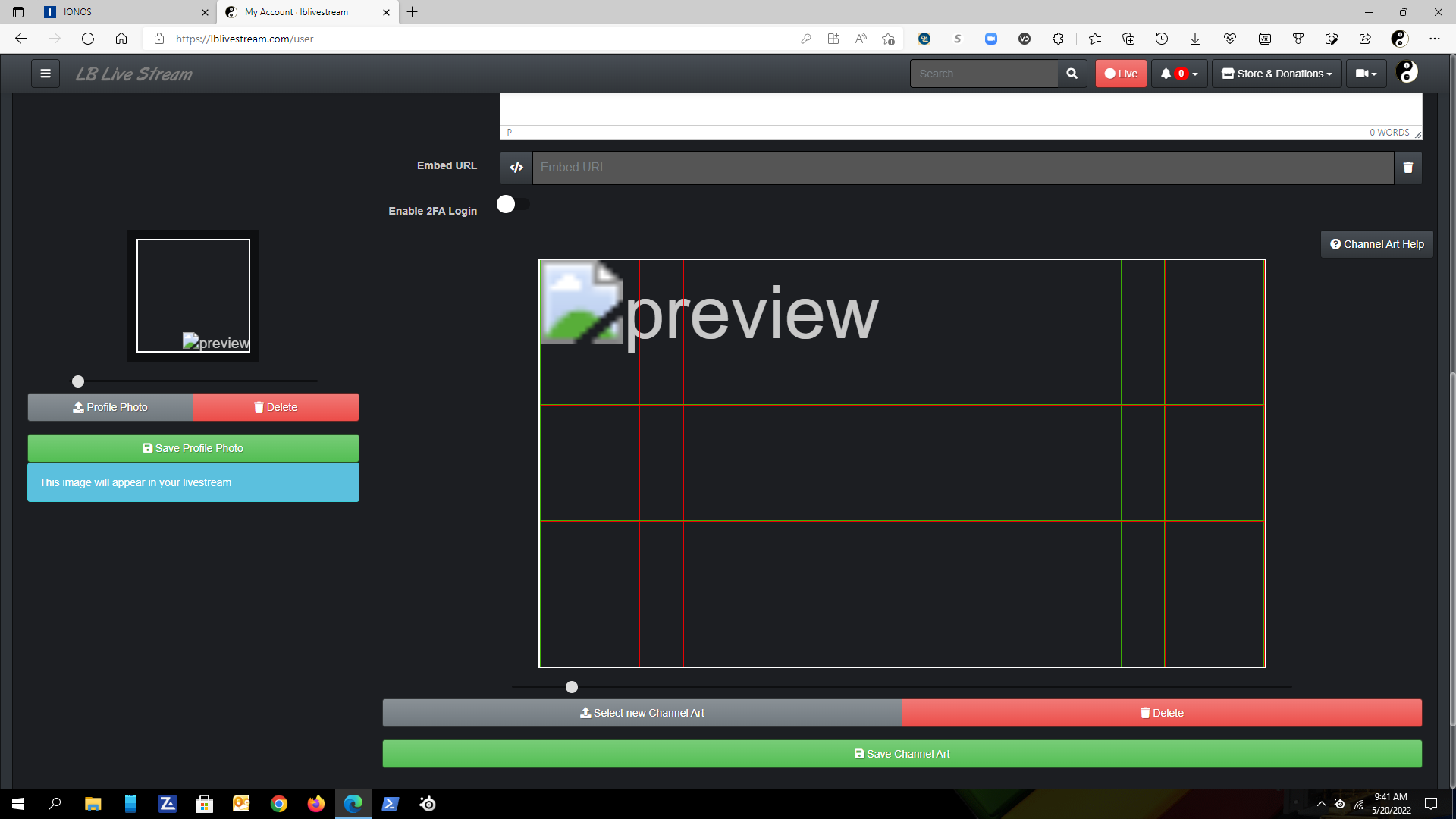
Task: Select My Account lblivestream tab
Action: tap(306, 12)
